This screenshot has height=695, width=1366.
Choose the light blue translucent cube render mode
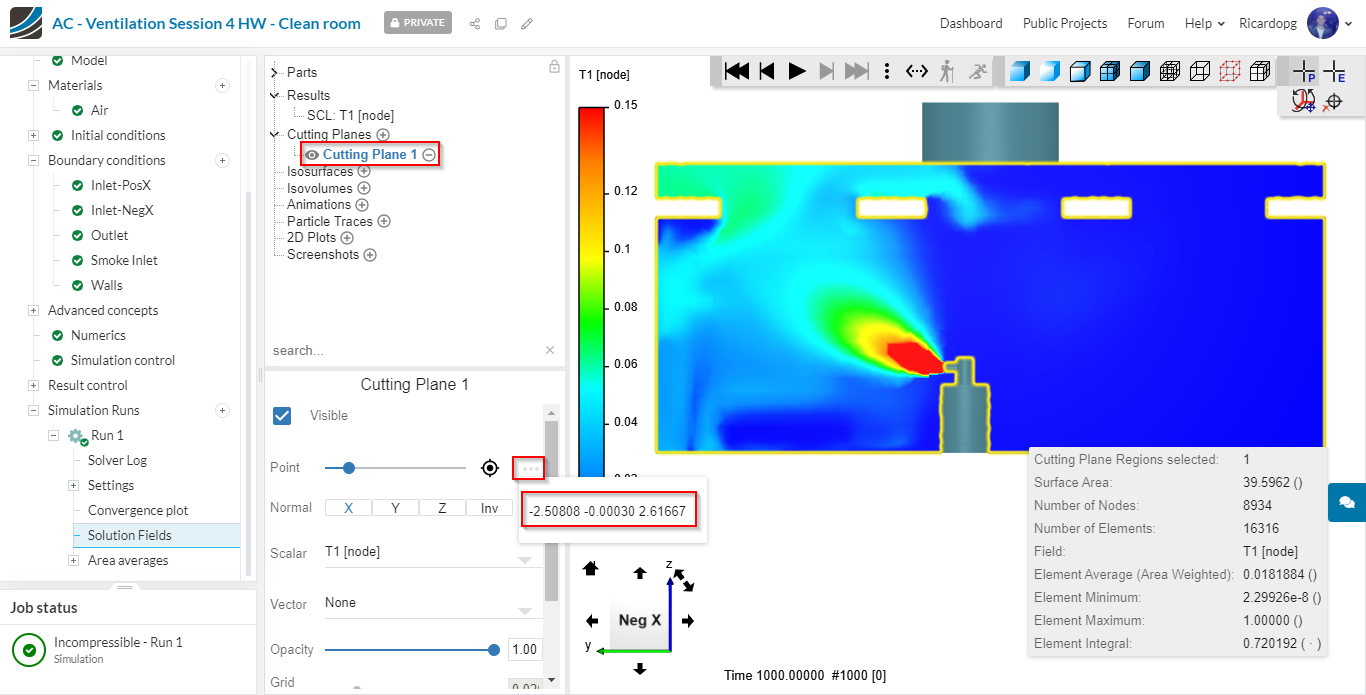click(x=1049, y=71)
